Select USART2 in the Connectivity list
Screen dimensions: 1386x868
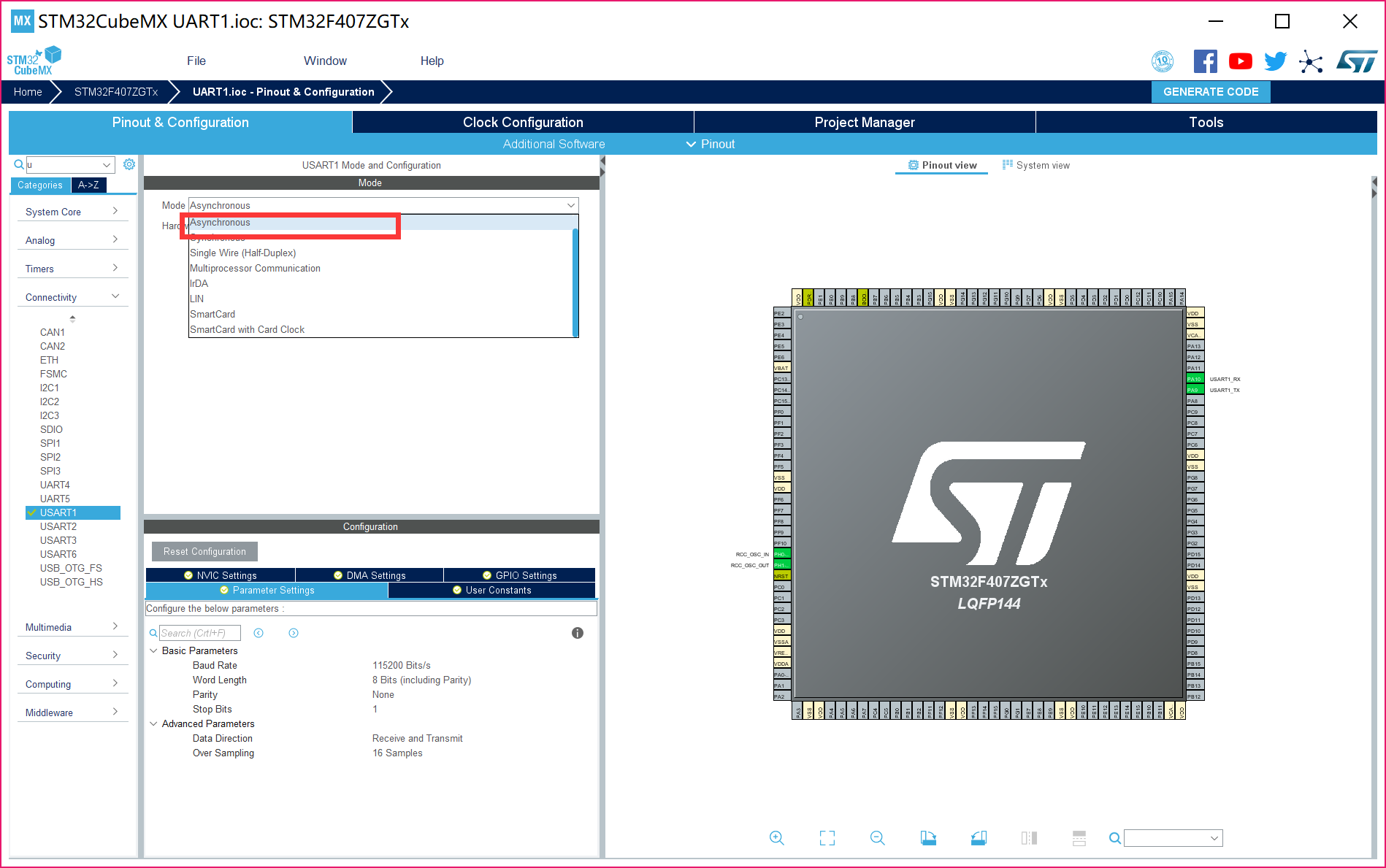point(58,526)
